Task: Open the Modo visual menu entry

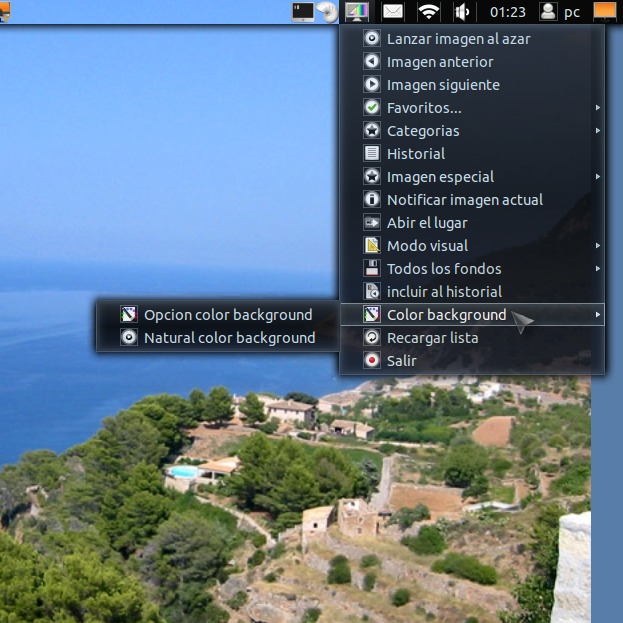Action: (x=472, y=246)
